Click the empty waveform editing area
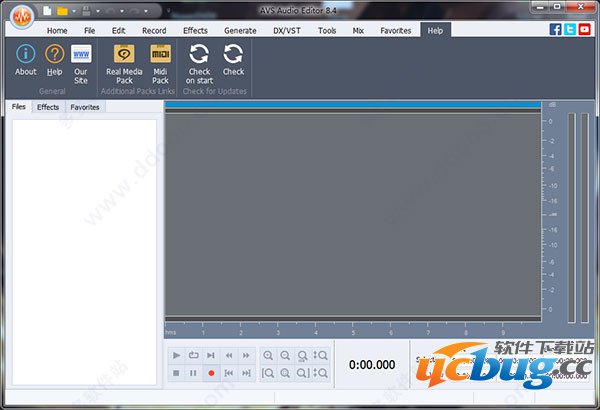 pyautogui.click(x=353, y=215)
